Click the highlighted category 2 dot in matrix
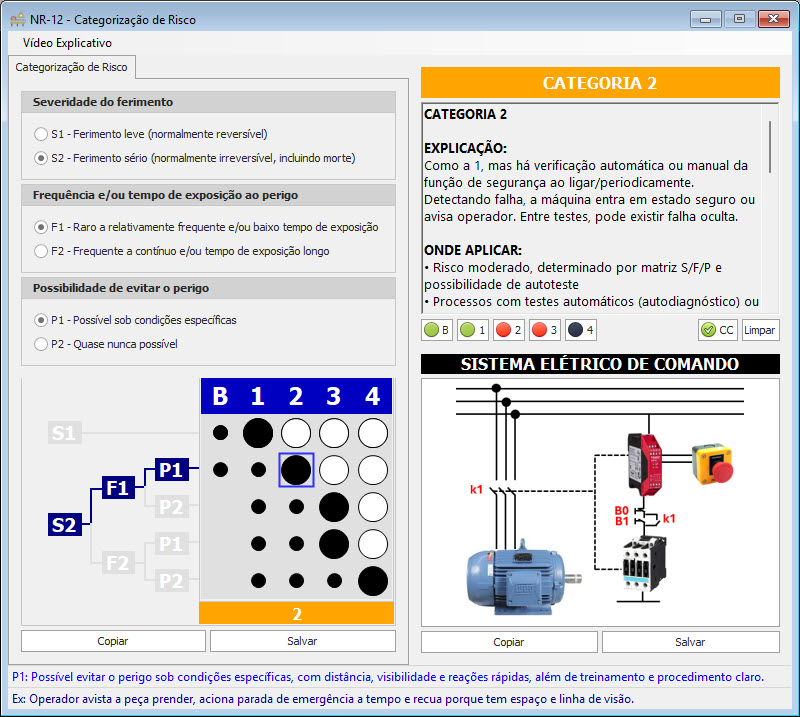Screen dimensions: 800x717 pyautogui.click(x=296, y=469)
